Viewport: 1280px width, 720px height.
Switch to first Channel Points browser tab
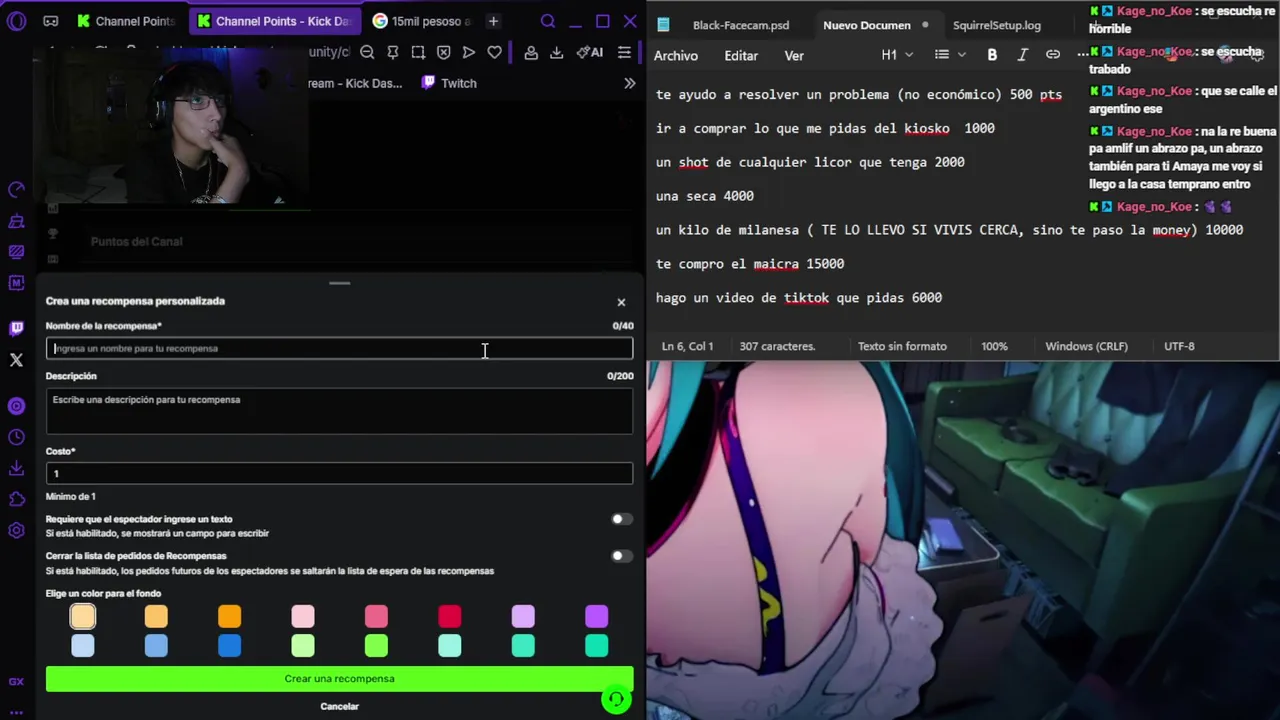point(125,21)
